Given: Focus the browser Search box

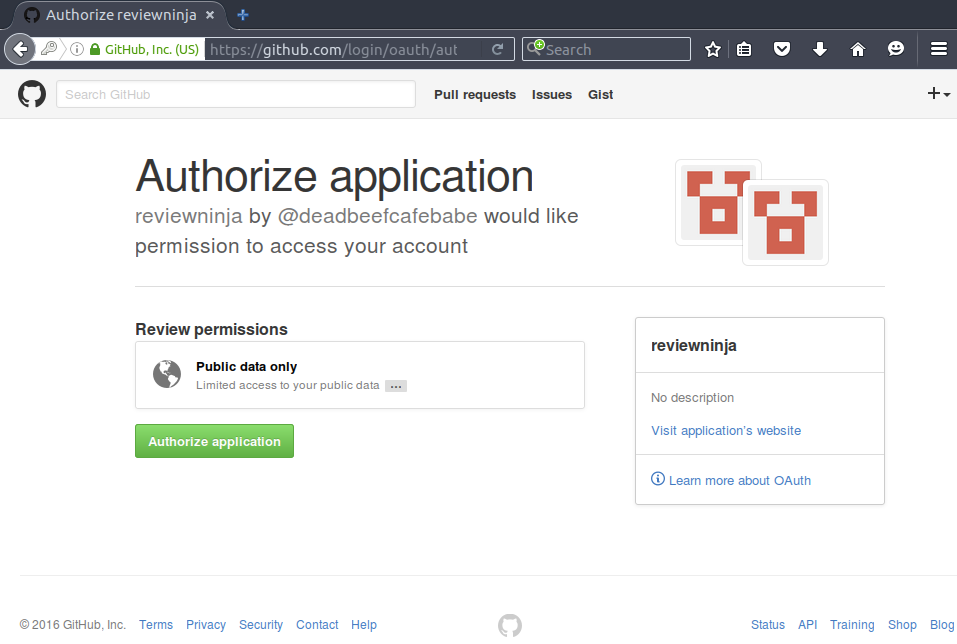Looking at the screenshot, I should [x=606, y=49].
